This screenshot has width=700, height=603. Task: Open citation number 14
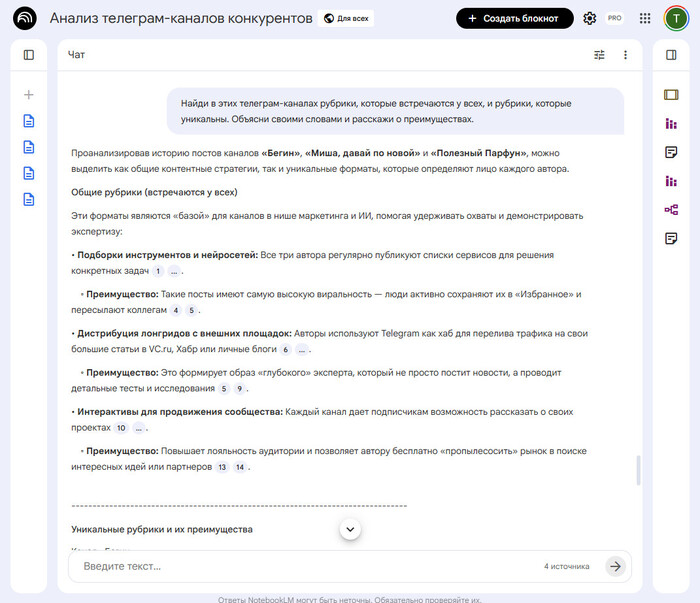point(239,467)
